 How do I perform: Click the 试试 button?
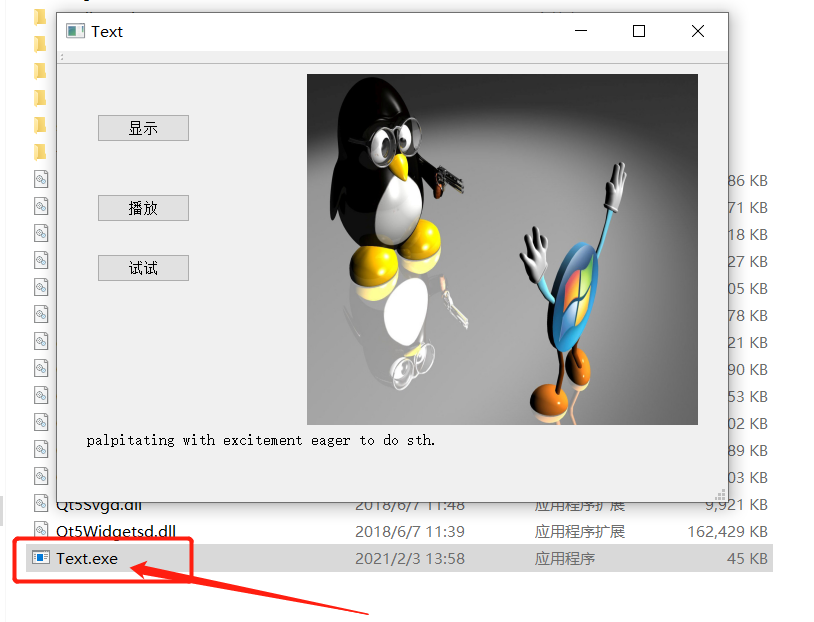click(x=143, y=268)
